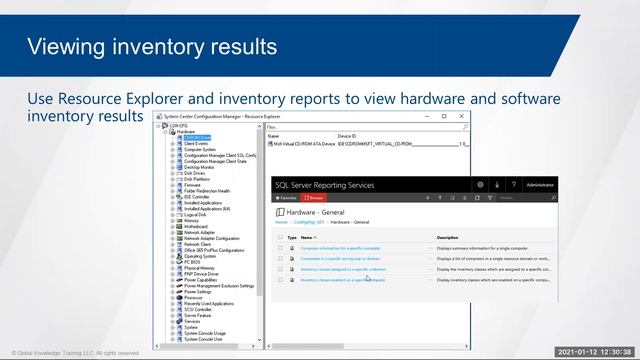
Task: Click the upload arrow icon in SSRS toolbar
Action: point(440,198)
